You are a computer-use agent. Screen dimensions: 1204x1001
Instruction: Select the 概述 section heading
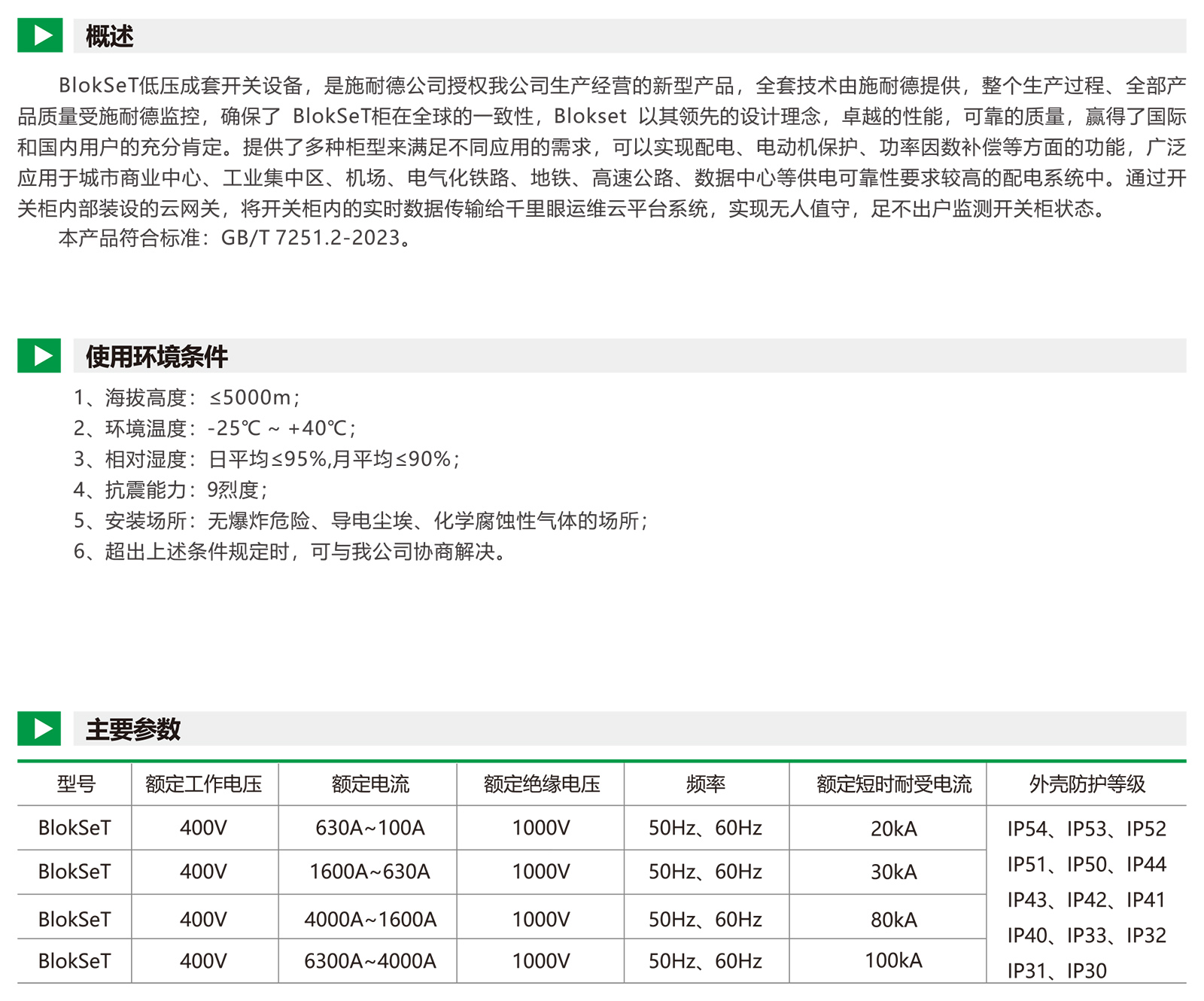click(x=109, y=36)
